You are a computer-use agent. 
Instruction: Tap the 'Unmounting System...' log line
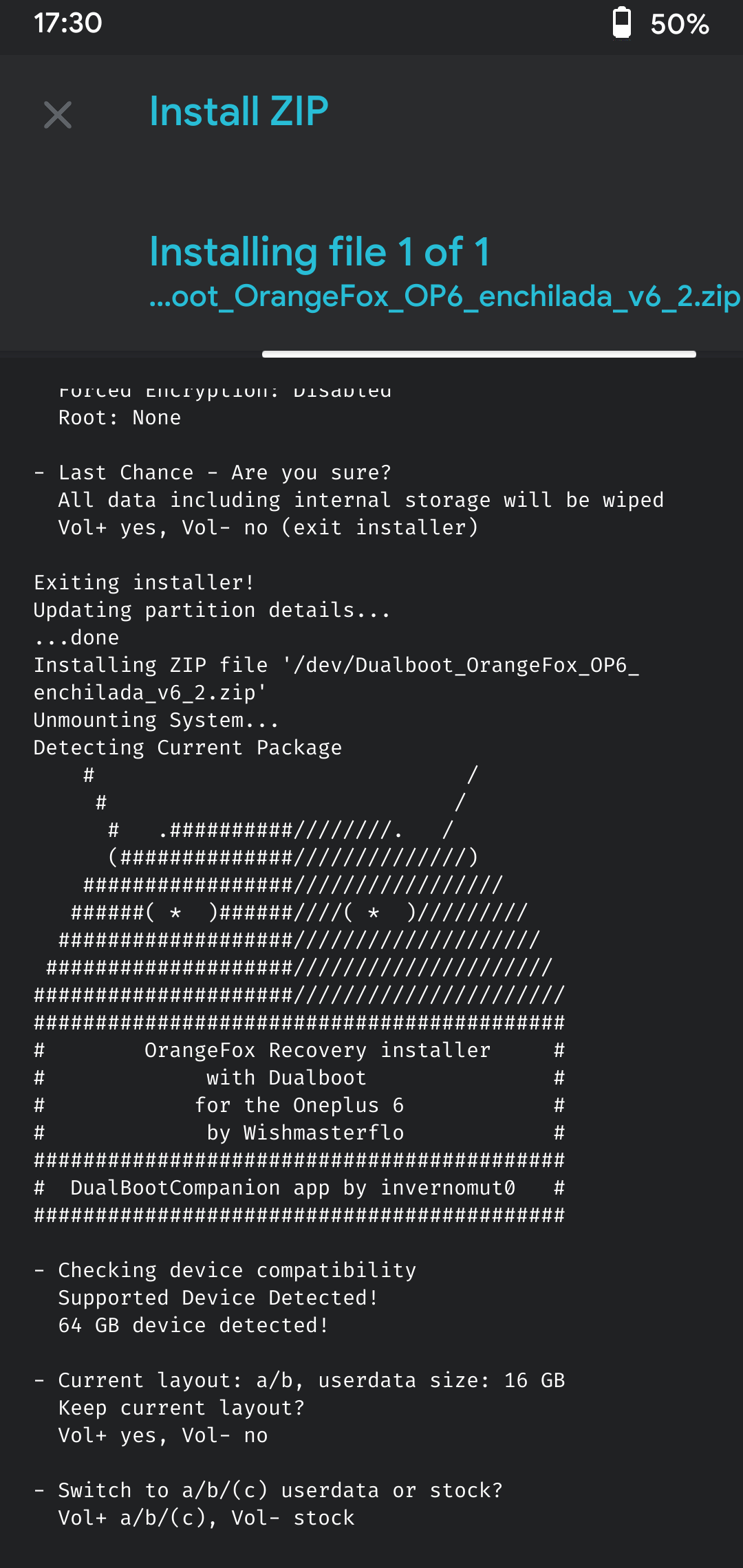click(156, 721)
